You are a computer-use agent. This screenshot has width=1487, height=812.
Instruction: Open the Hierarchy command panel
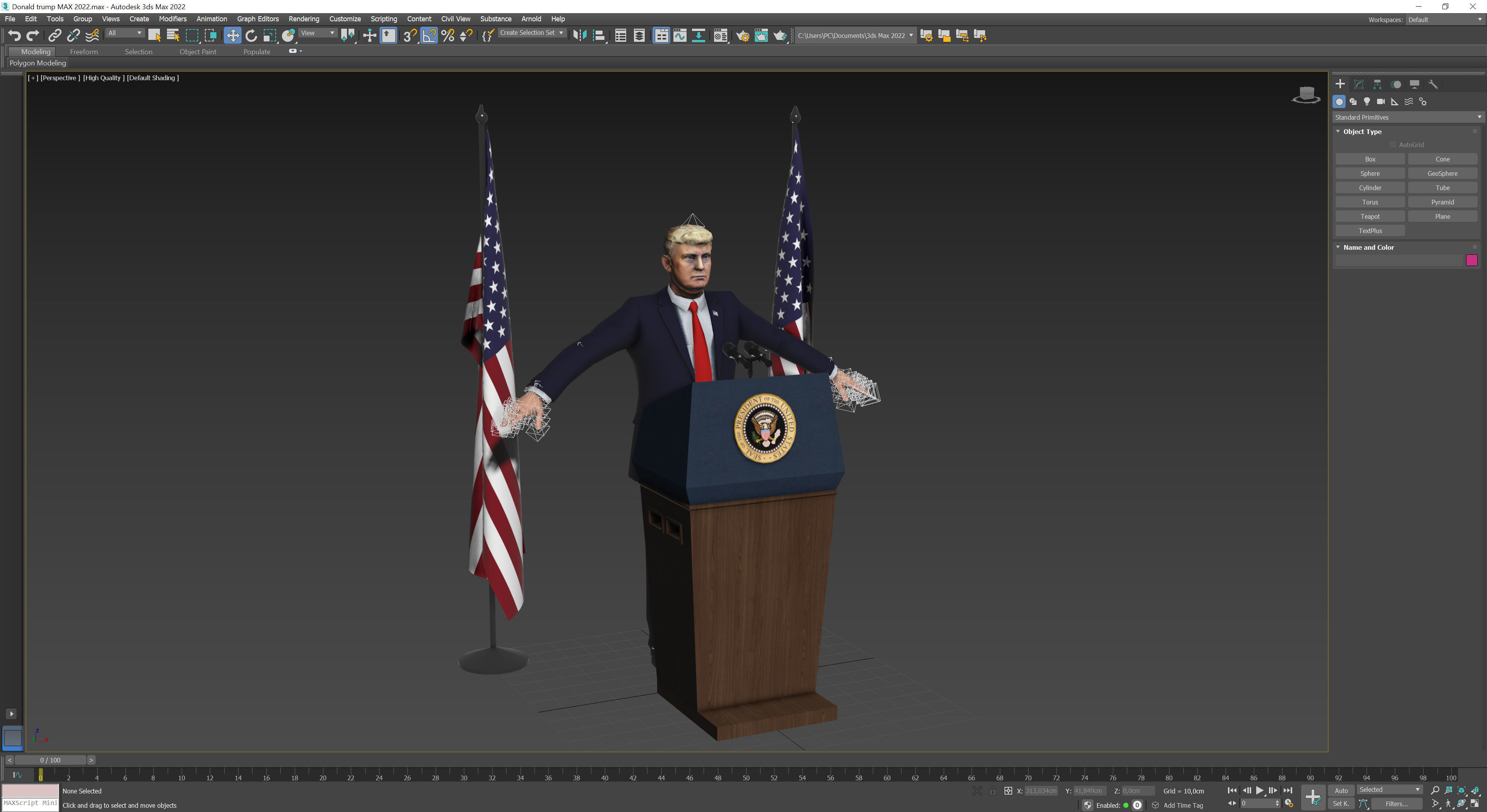(x=1377, y=84)
